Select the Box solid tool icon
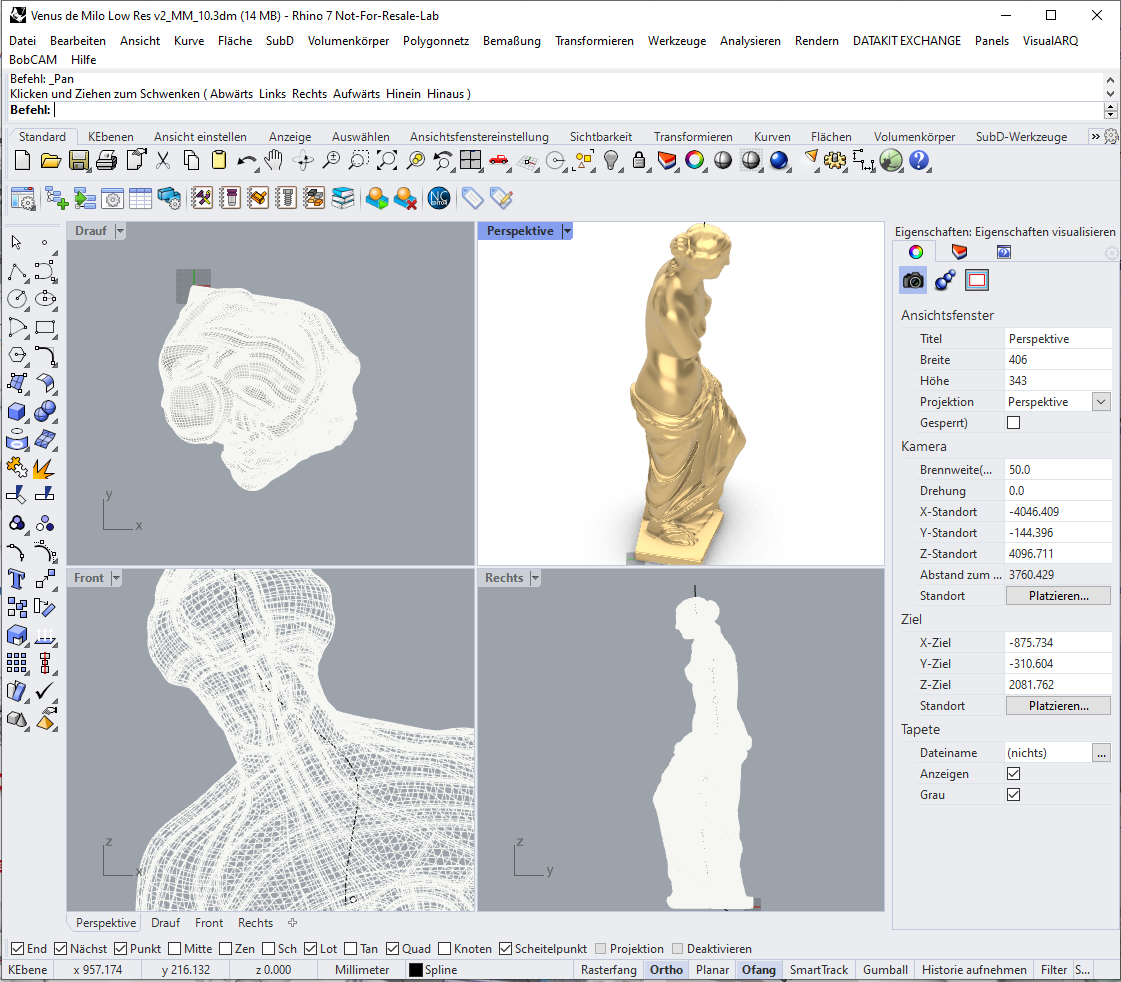Viewport: 1121px width, 982px height. click(17, 411)
